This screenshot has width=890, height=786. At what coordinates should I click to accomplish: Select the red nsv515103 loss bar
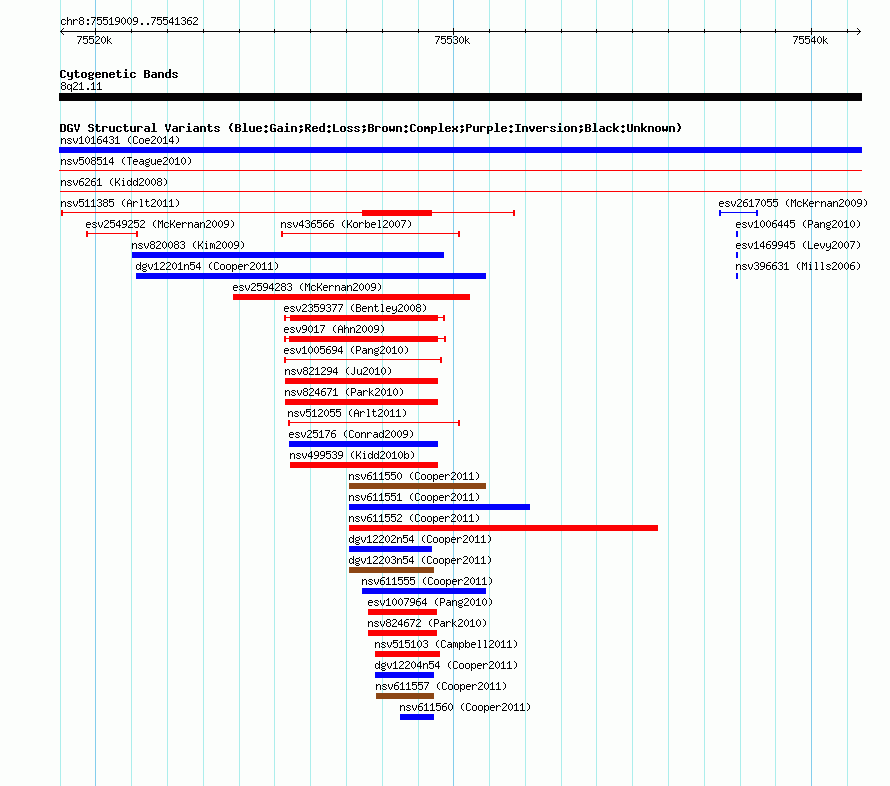coord(408,654)
